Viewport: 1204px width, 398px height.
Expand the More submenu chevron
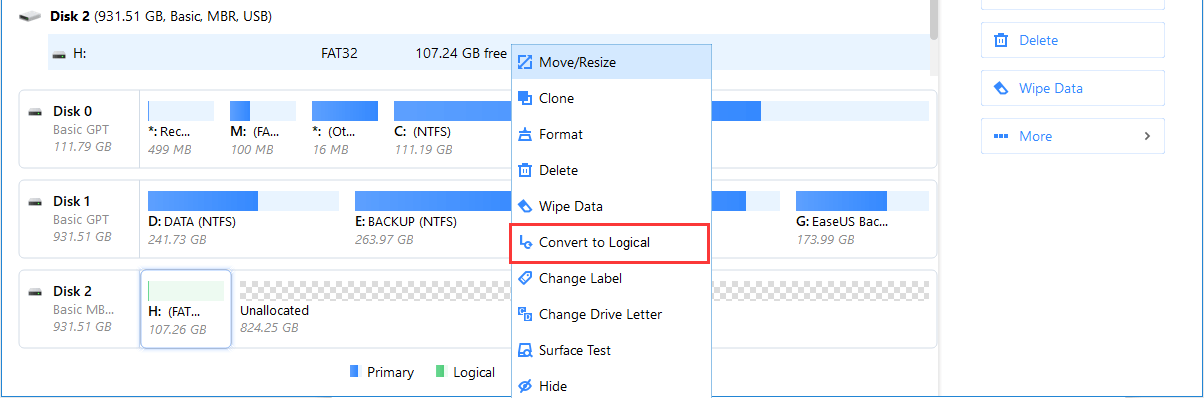1147,136
